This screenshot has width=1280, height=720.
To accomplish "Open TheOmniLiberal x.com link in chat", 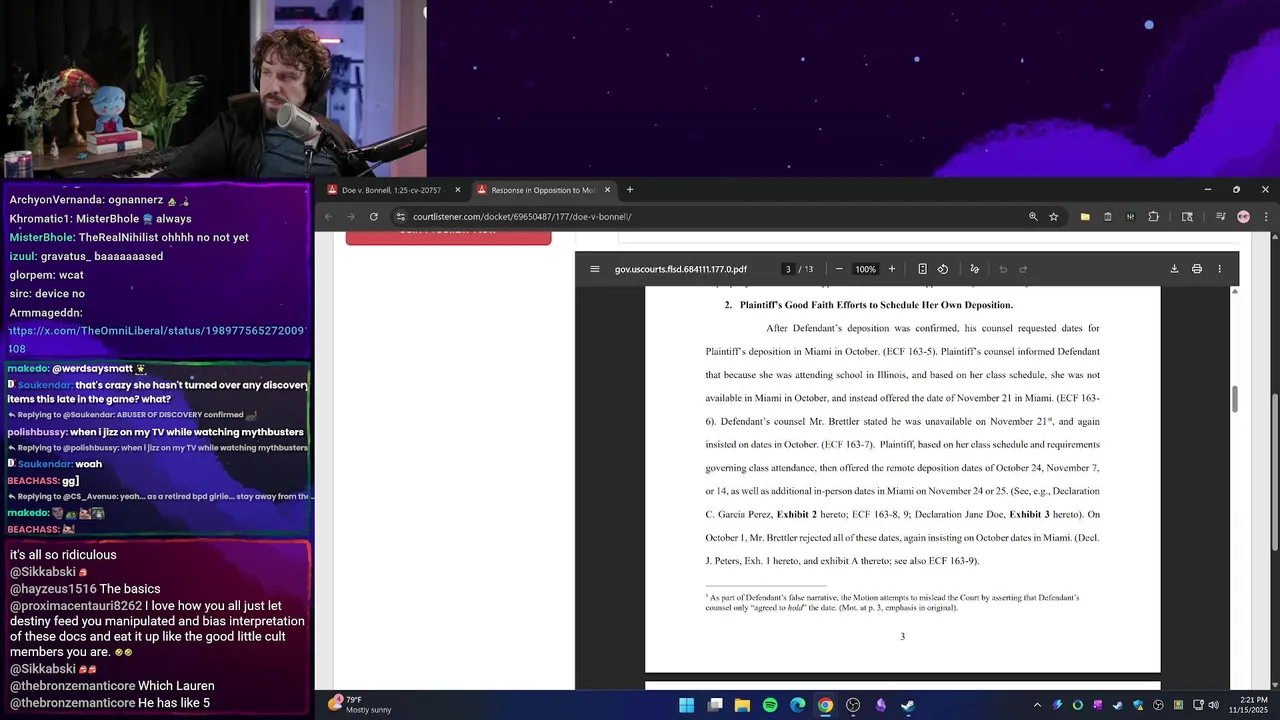I will (x=158, y=339).
